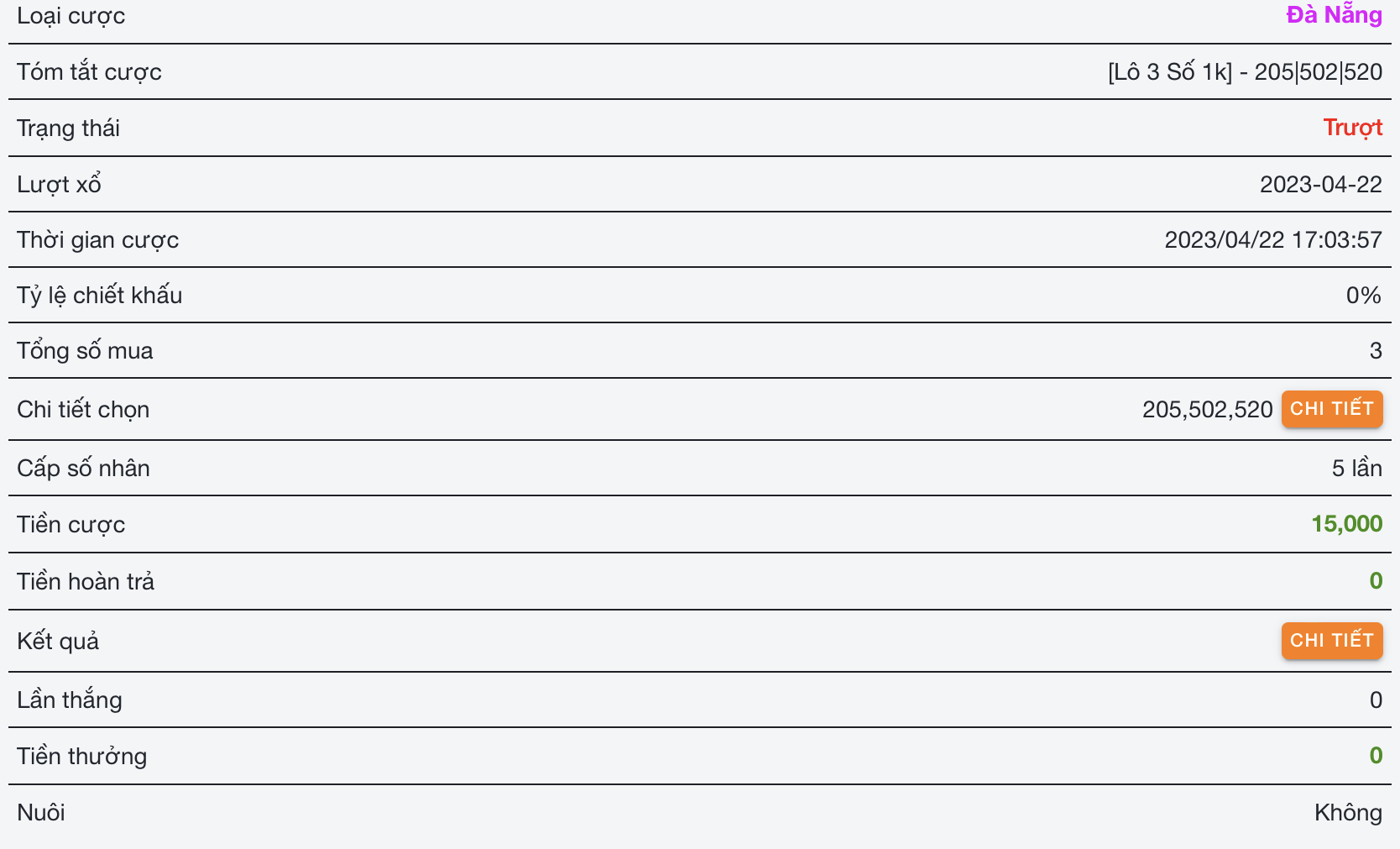Click the Lần thắng count 0
The height and width of the screenshot is (849, 1400).
point(1375,700)
